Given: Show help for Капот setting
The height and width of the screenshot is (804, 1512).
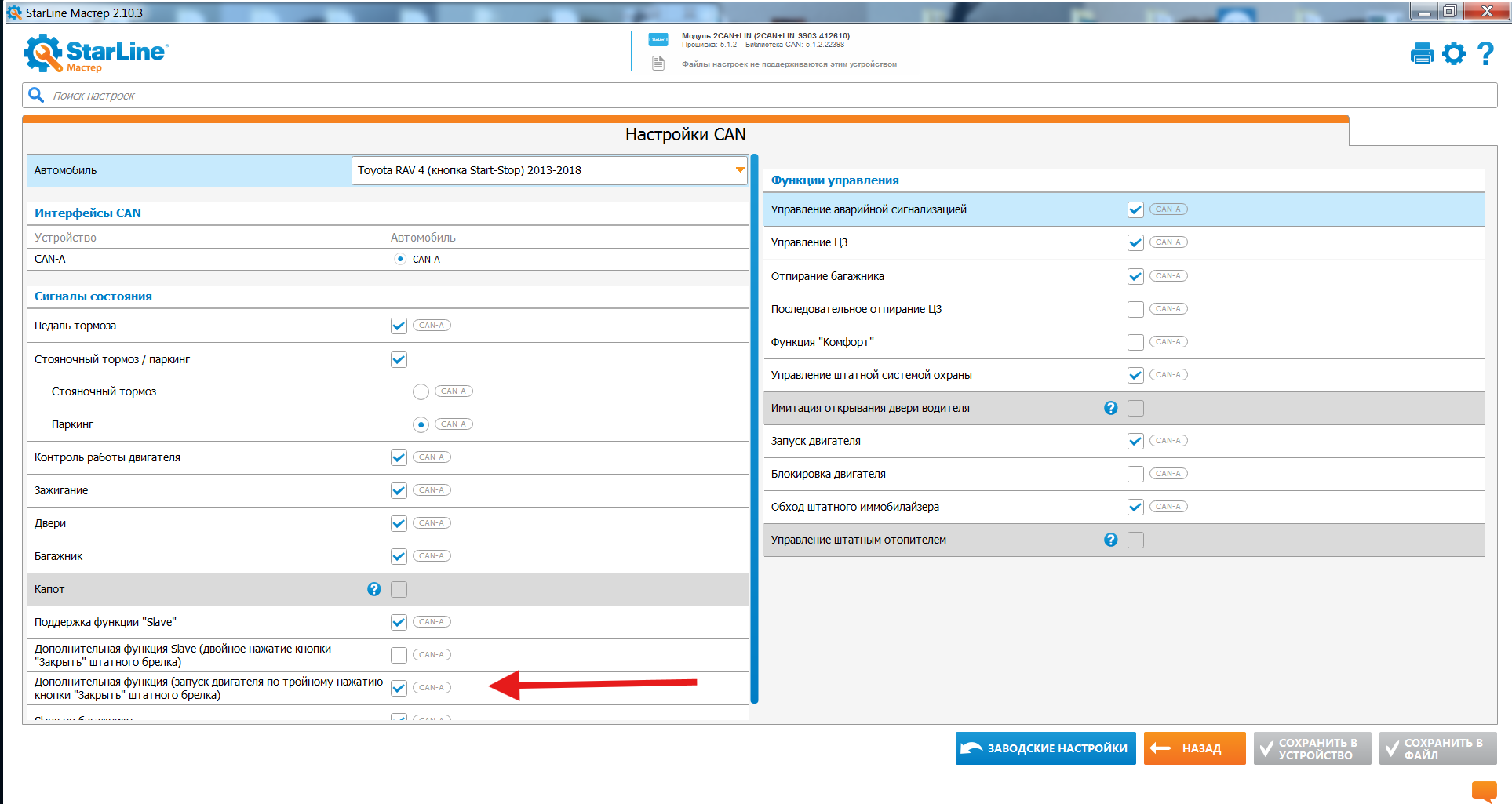Looking at the screenshot, I should [374, 589].
